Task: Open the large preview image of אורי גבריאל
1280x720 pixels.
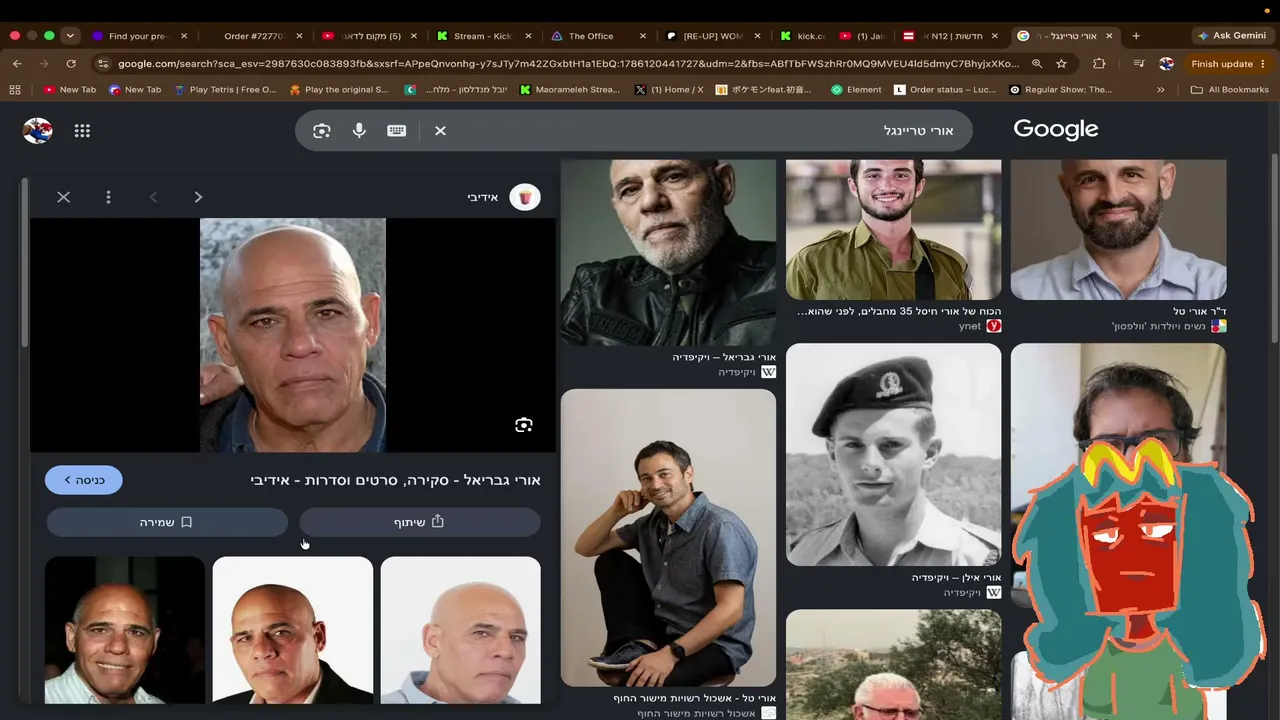Action: tap(293, 335)
